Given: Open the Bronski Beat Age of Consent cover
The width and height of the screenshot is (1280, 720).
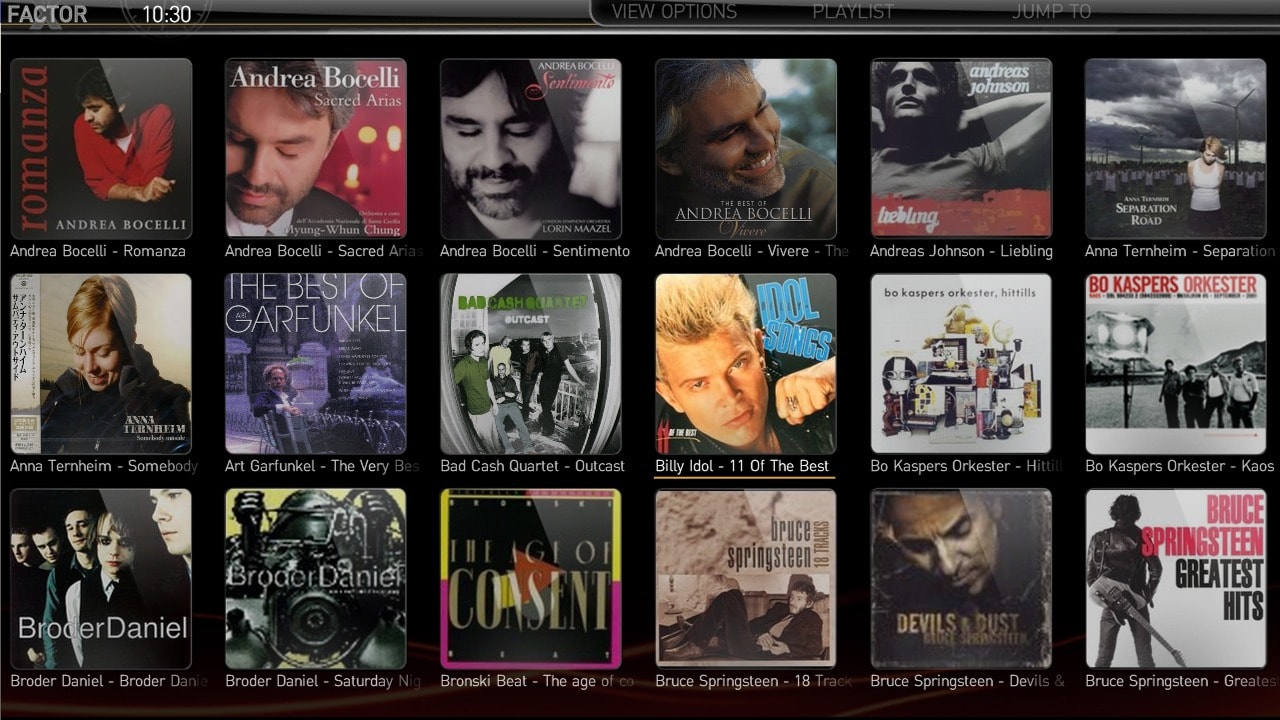Looking at the screenshot, I should coord(531,578).
